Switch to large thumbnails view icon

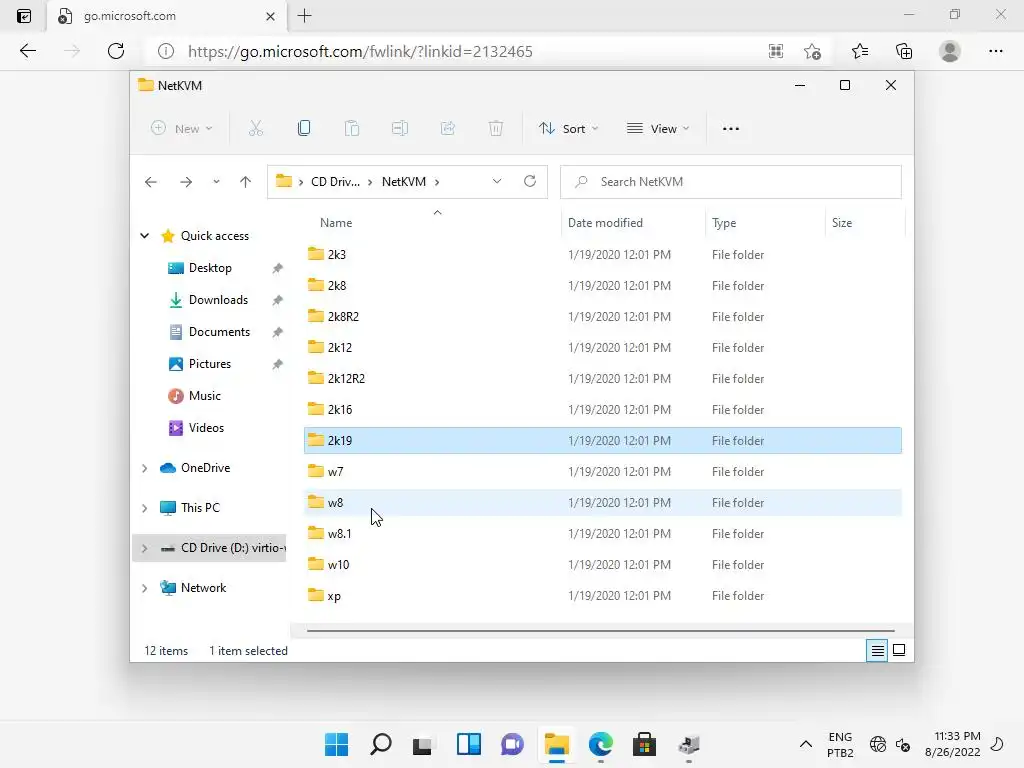click(x=899, y=650)
